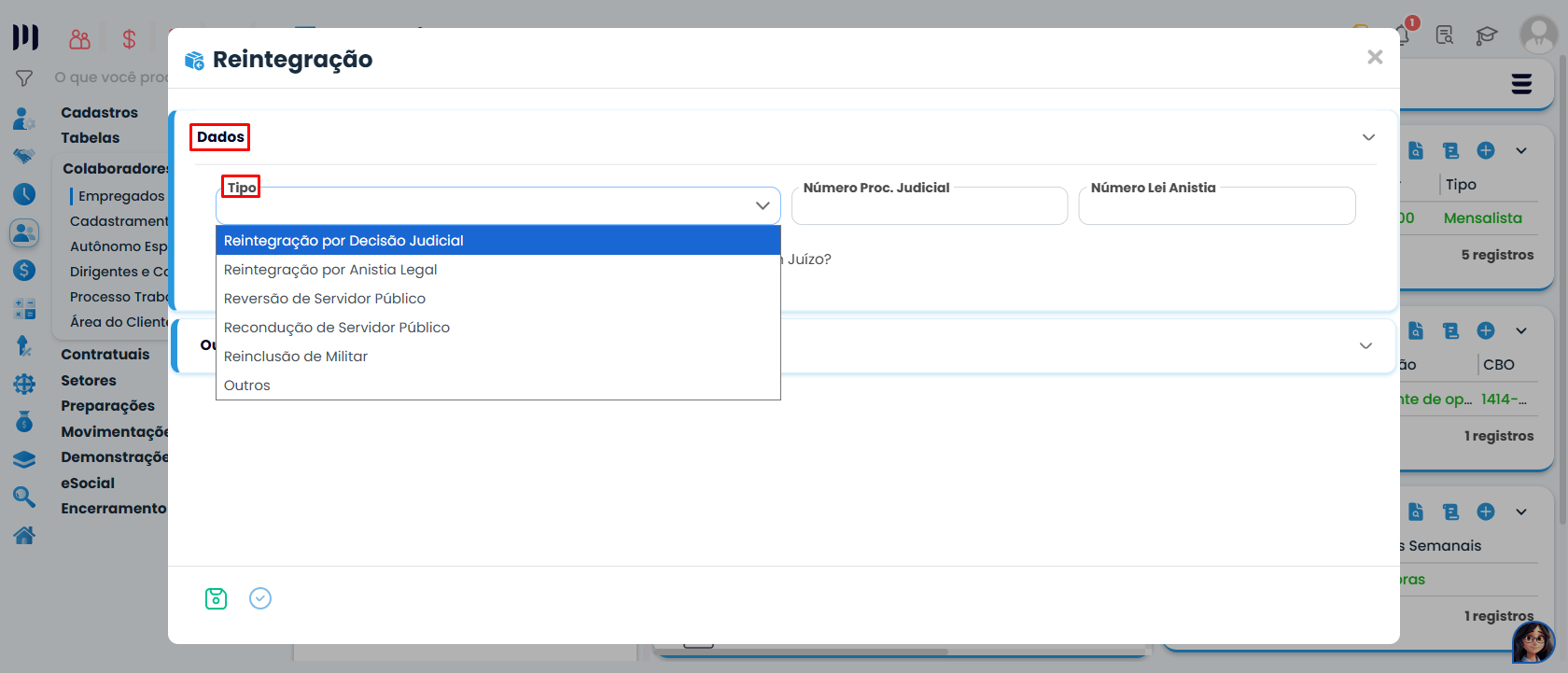Open Contratuais in the background menu
Screen dimensions: 1568x673
105,355
